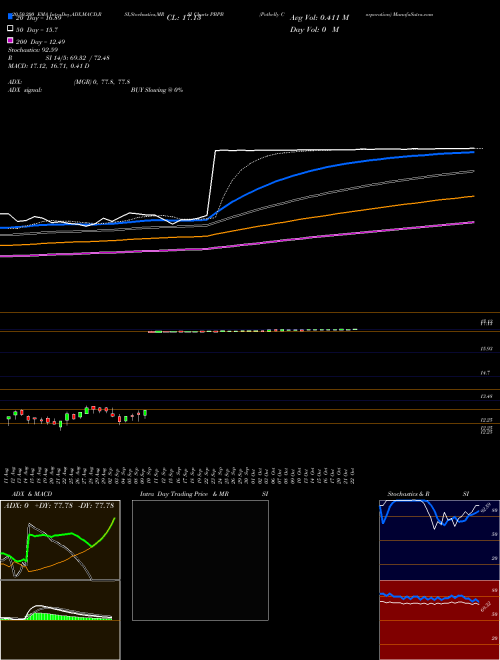
Task: Click the '(MGR) 0, 77.8, 77.8' ADX values
Action: pyautogui.click(x=101, y=82)
